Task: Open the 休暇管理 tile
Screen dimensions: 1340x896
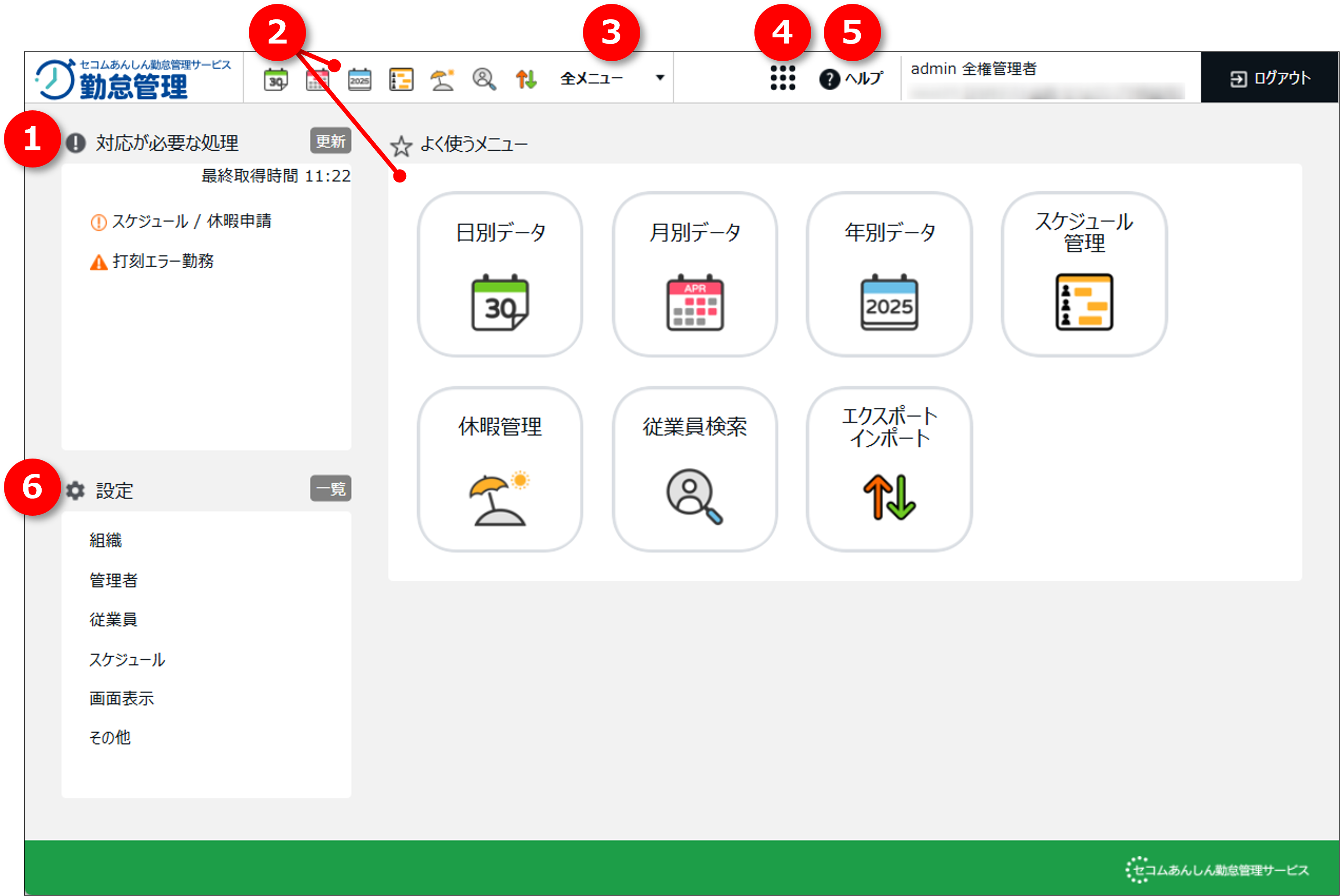Action: pos(500,469)
